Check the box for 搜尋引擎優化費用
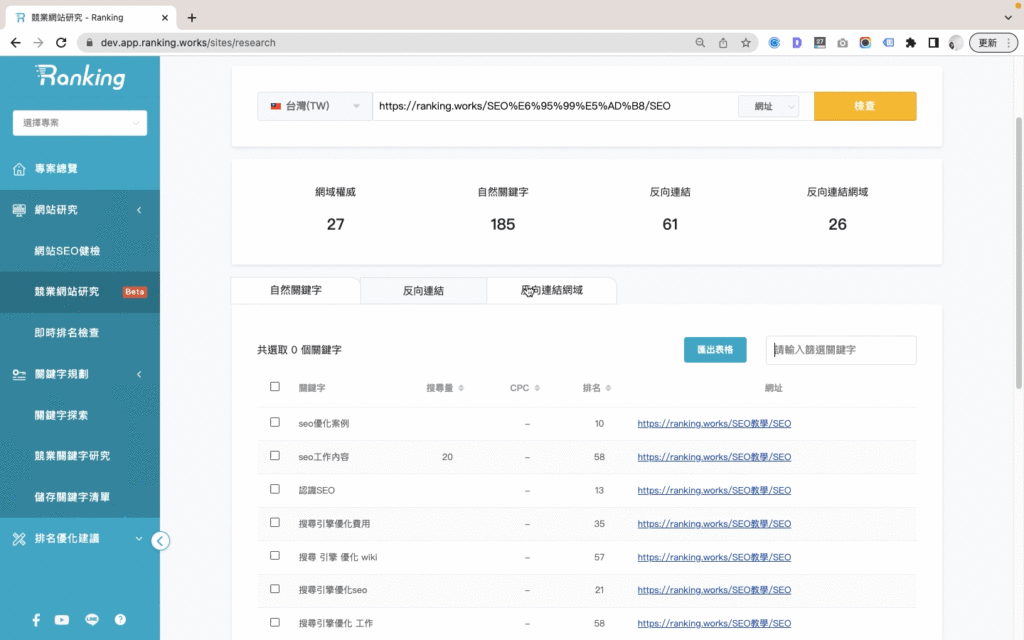Image resolution: width=1024 pixels, height=640 pixels. pyautogui.click(x=275, y=522)
